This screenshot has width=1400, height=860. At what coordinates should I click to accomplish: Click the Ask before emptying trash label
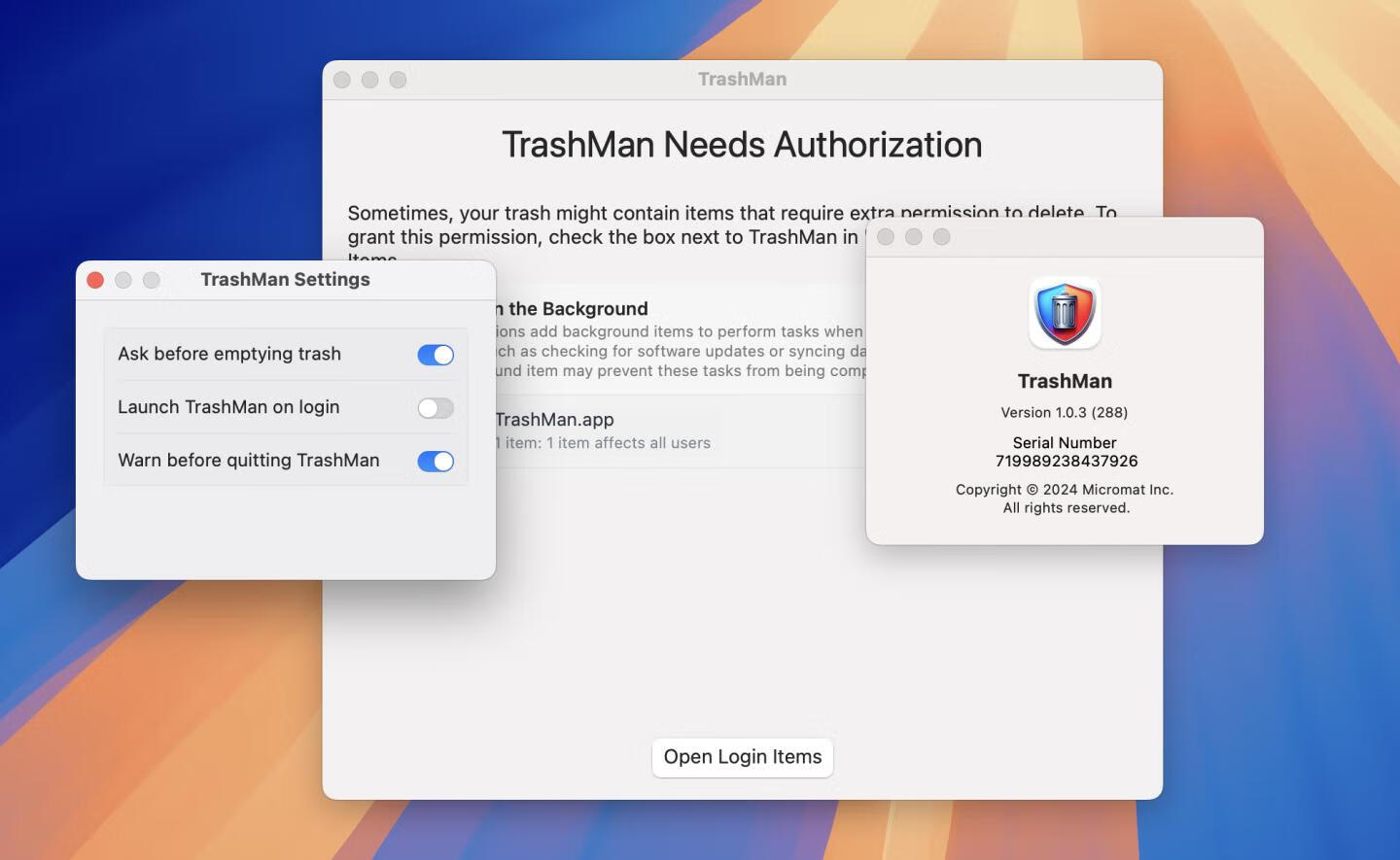(229, 354)
